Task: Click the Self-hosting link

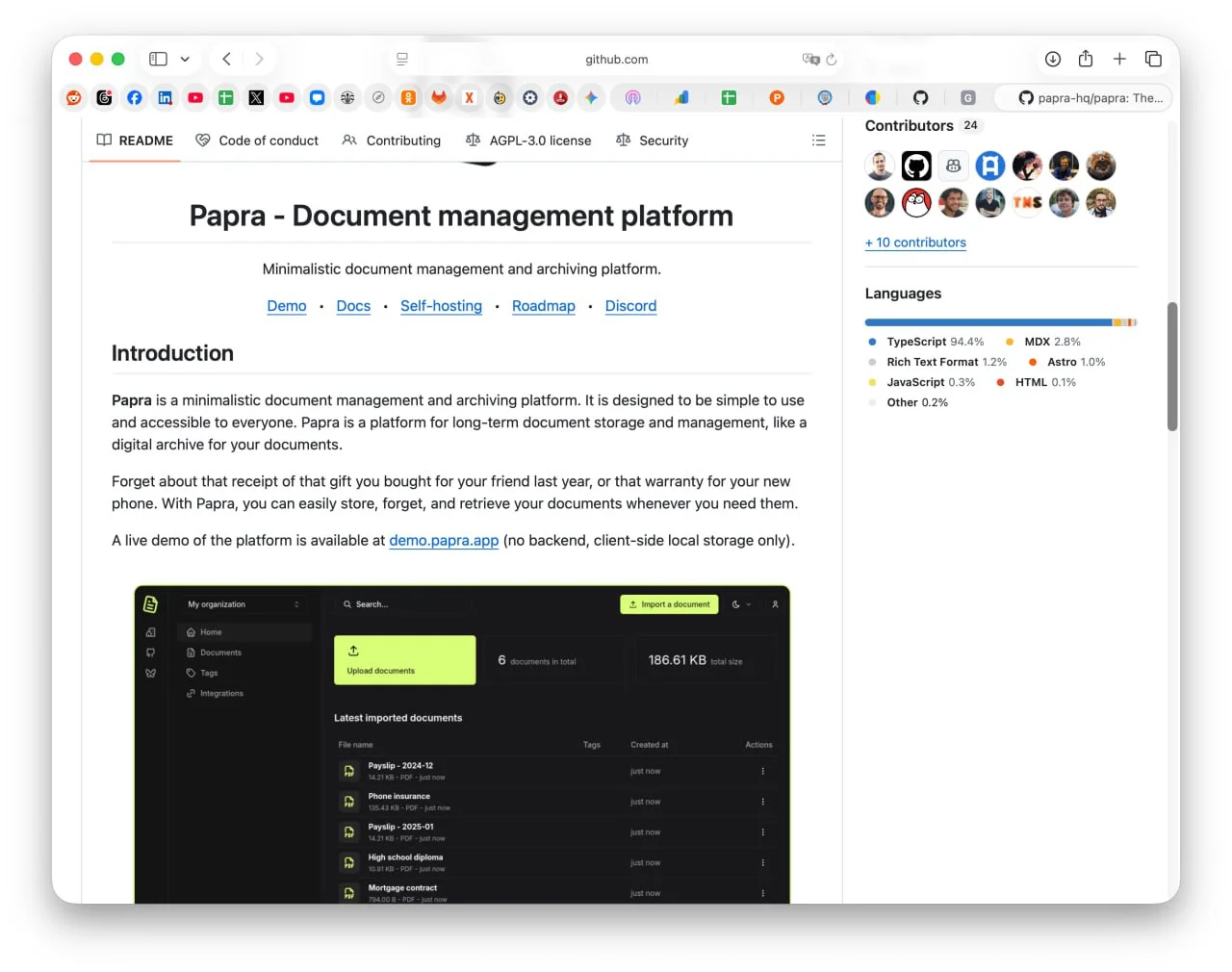Action: [x=441, y=306]
